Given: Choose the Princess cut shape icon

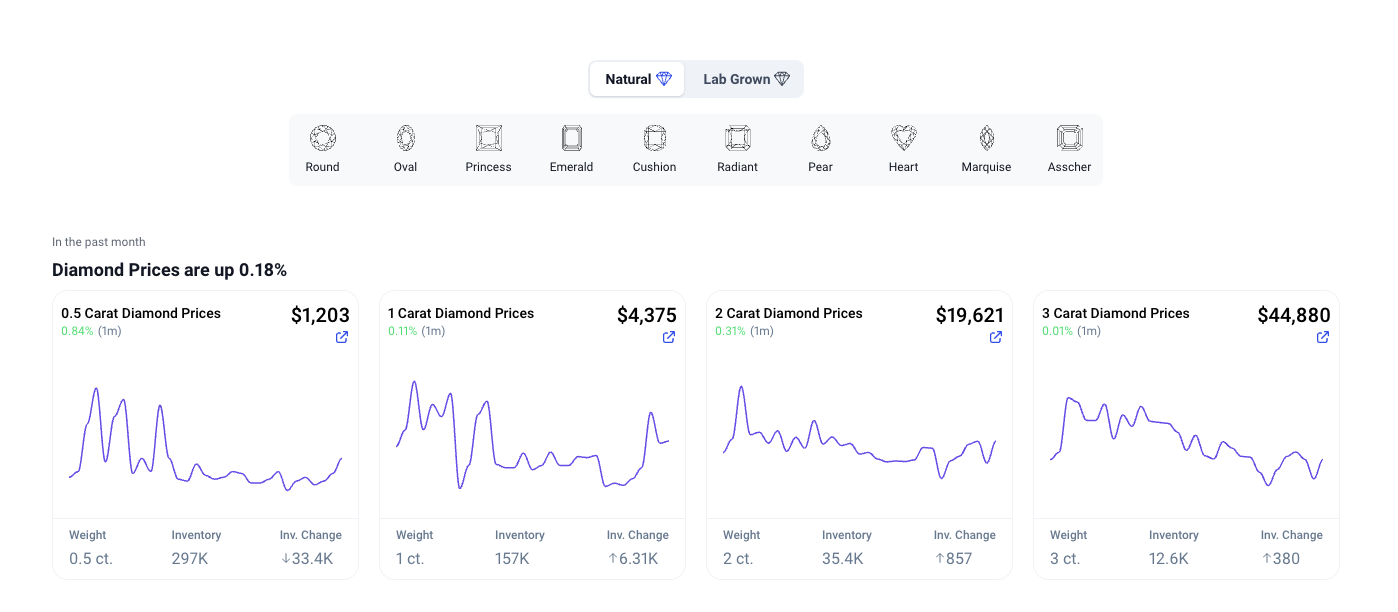Looking at the screenshot, I should [x=489, y=138].
